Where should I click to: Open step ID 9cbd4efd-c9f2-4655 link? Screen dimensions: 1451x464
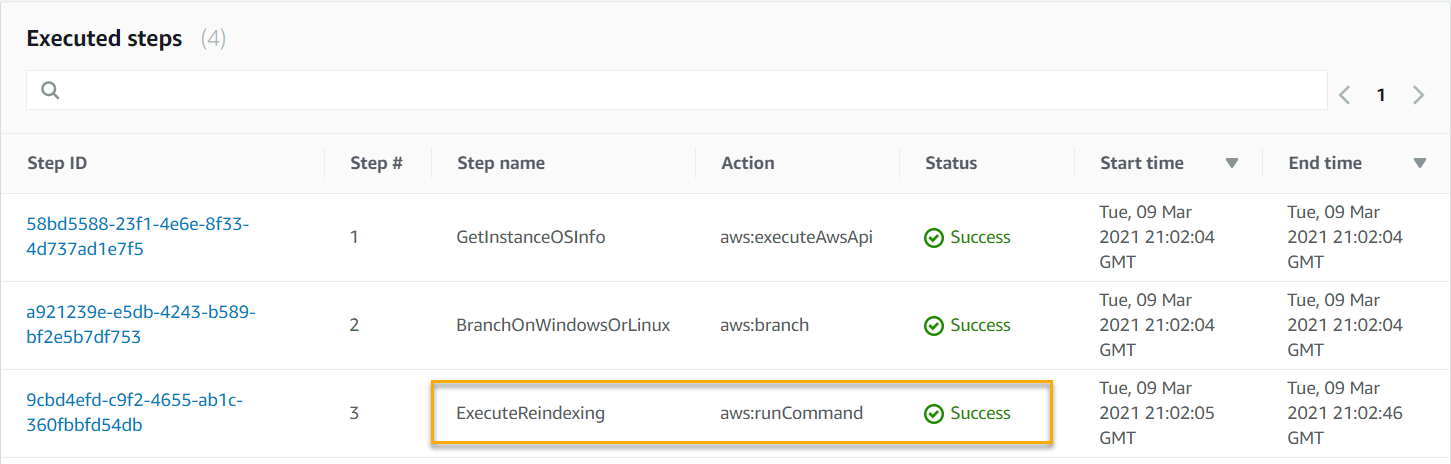click(134, 413)
